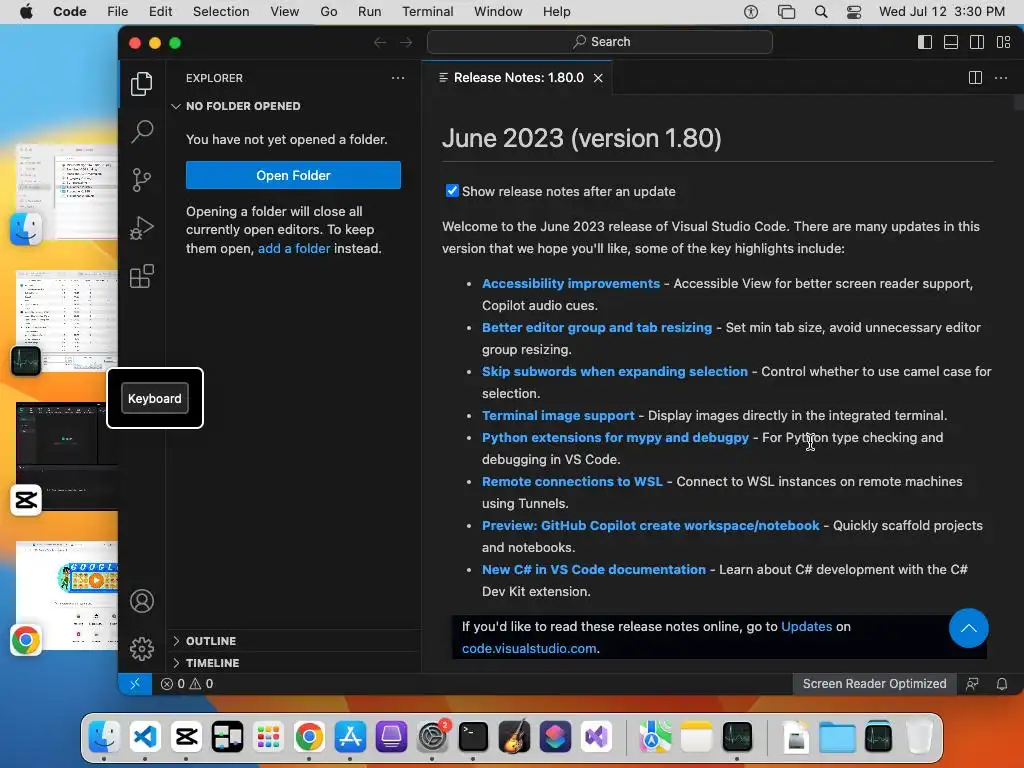Screen dimensions: 1024x768
Task: Open the Selection menu
Action: pos(221,12)
